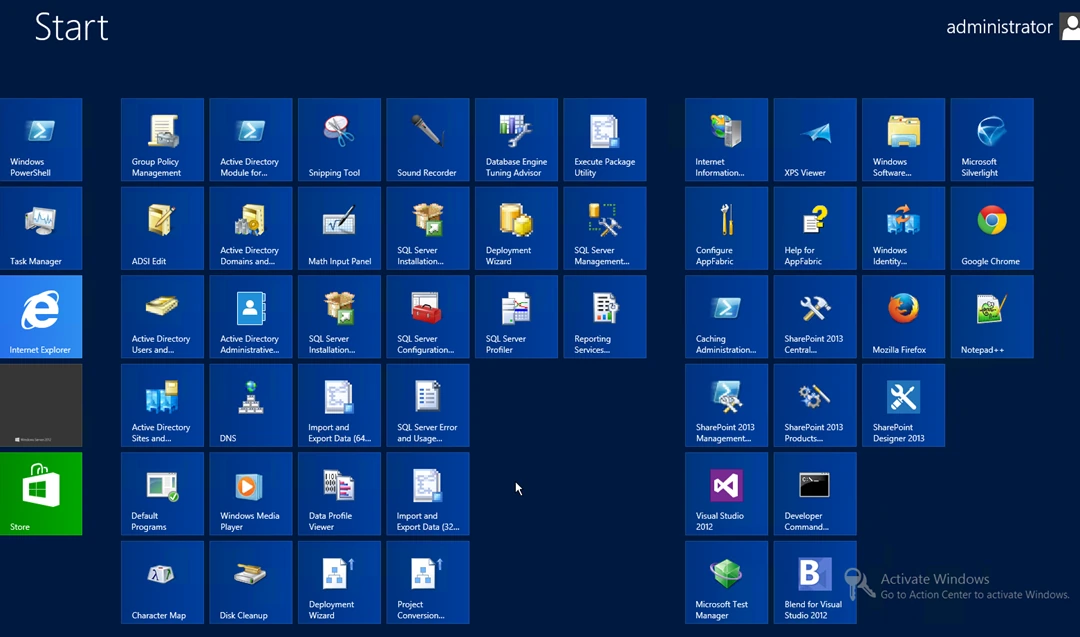Open Database Engine Tuning Advisor tile
Image resolution: width=1080 pixels, height=637 pixels.
pos(517,140)
